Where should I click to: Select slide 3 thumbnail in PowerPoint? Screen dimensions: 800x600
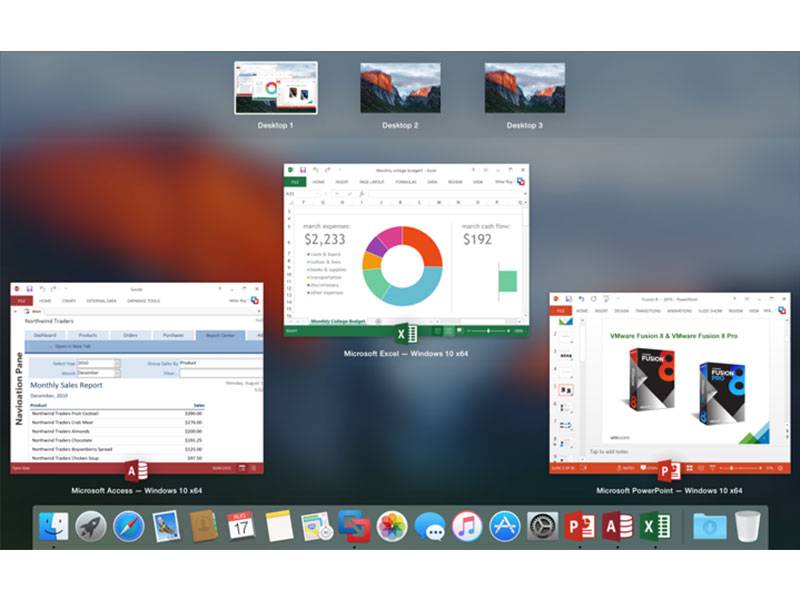[x=566, y=355]
